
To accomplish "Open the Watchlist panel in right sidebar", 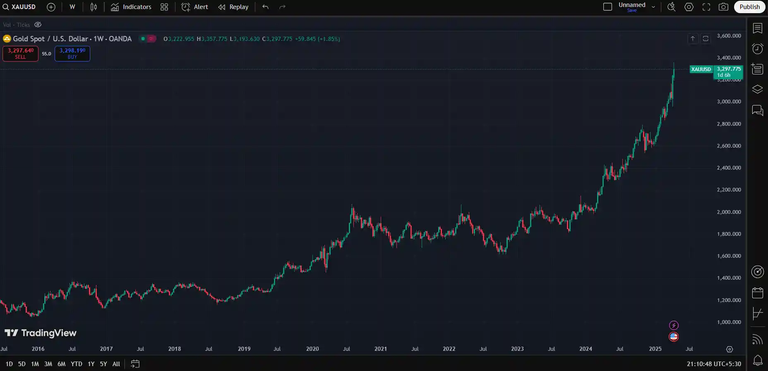I will pyautogui.click(x=757, y=27).
